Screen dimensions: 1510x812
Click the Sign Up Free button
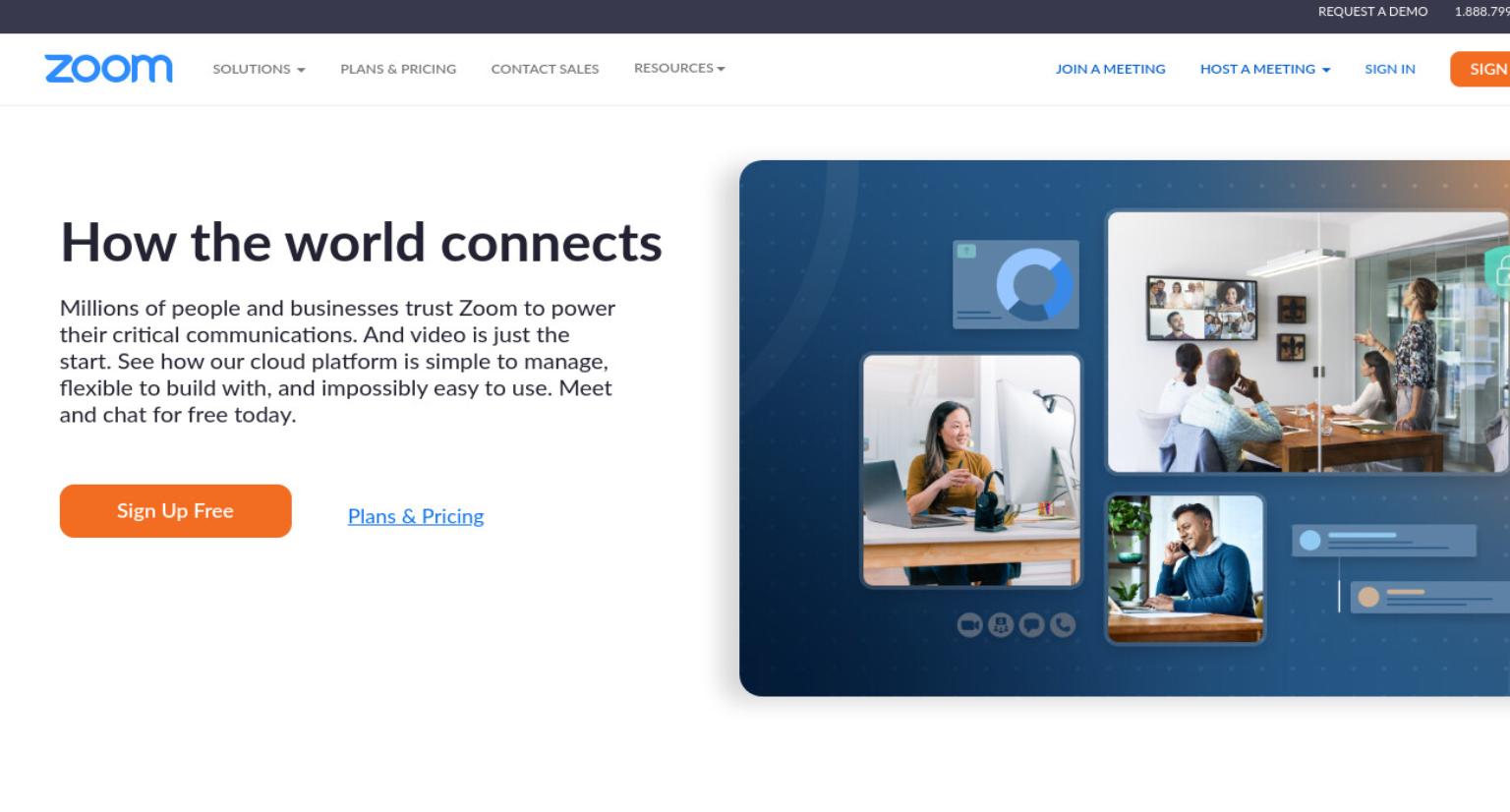(x=176, y=511)
